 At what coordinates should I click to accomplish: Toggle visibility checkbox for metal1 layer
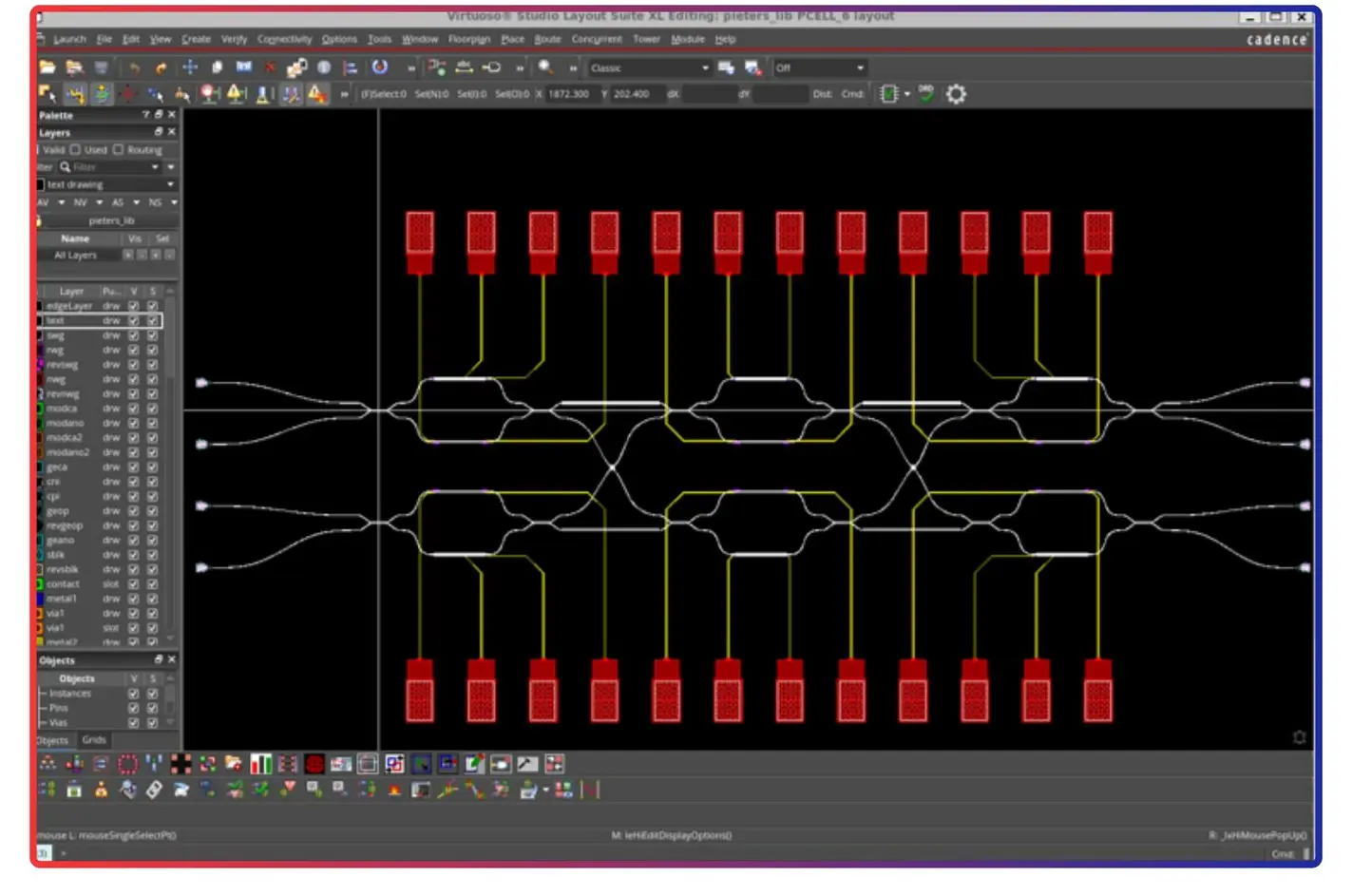click(134, 599)
